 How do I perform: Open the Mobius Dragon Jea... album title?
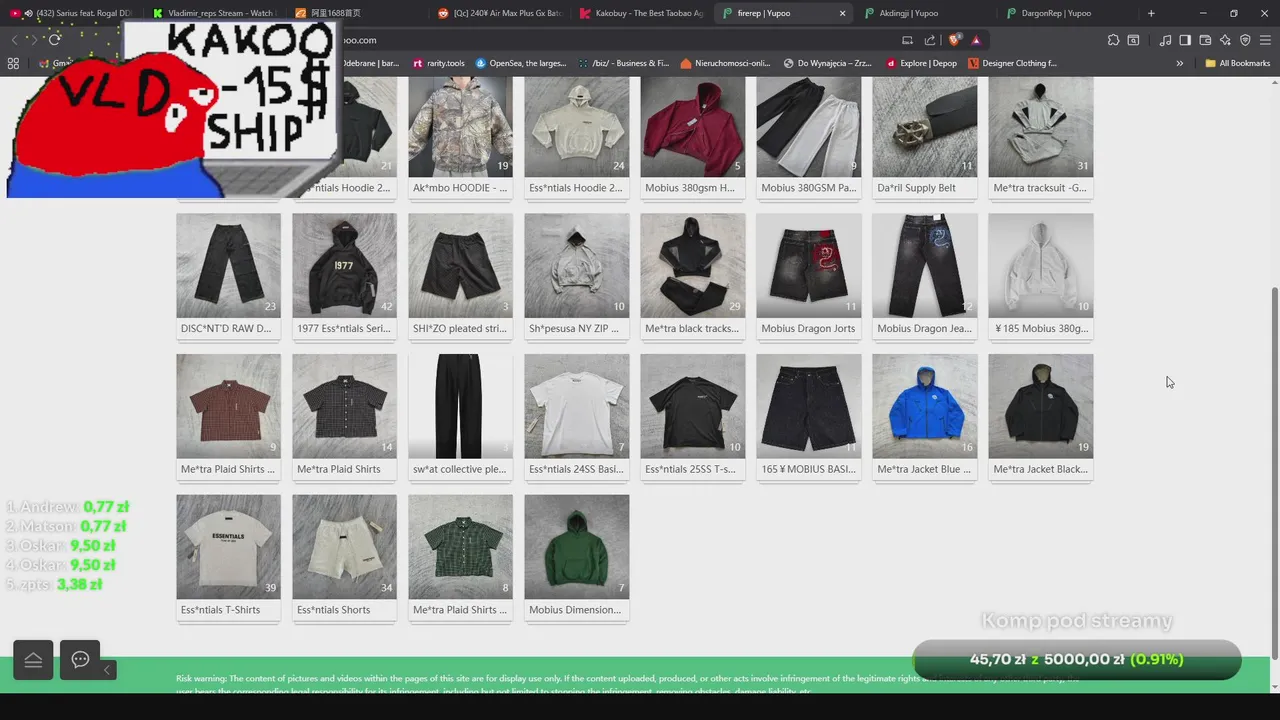click(x=924, y=328)
